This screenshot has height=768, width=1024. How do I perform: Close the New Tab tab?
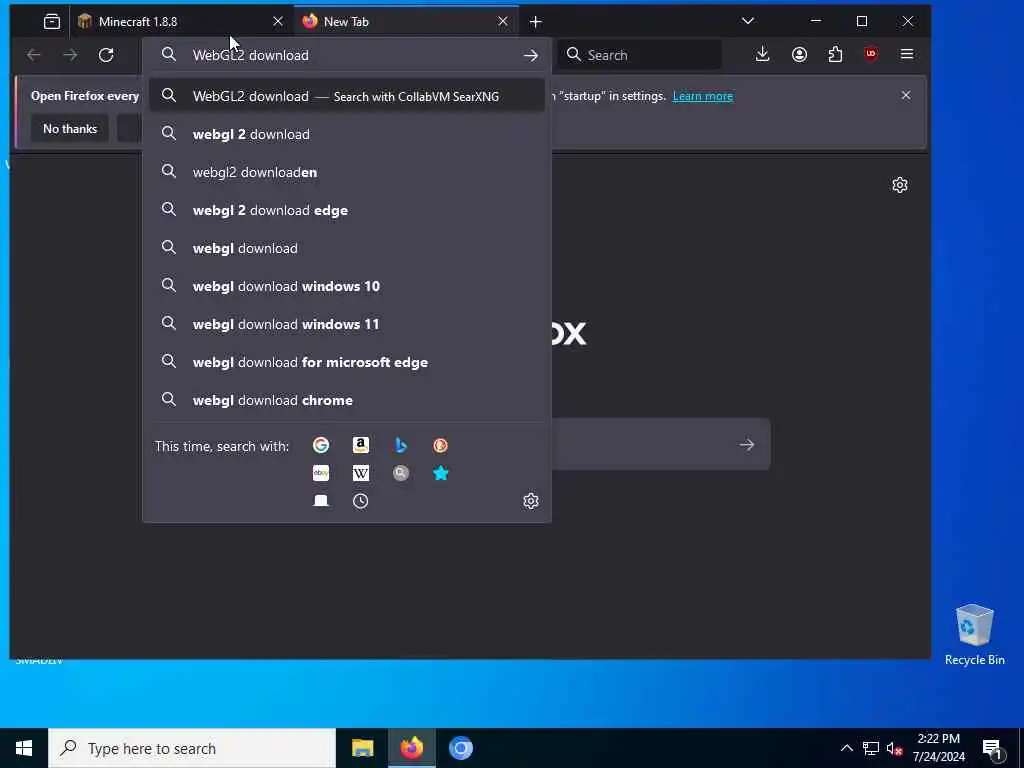point(503,22)
